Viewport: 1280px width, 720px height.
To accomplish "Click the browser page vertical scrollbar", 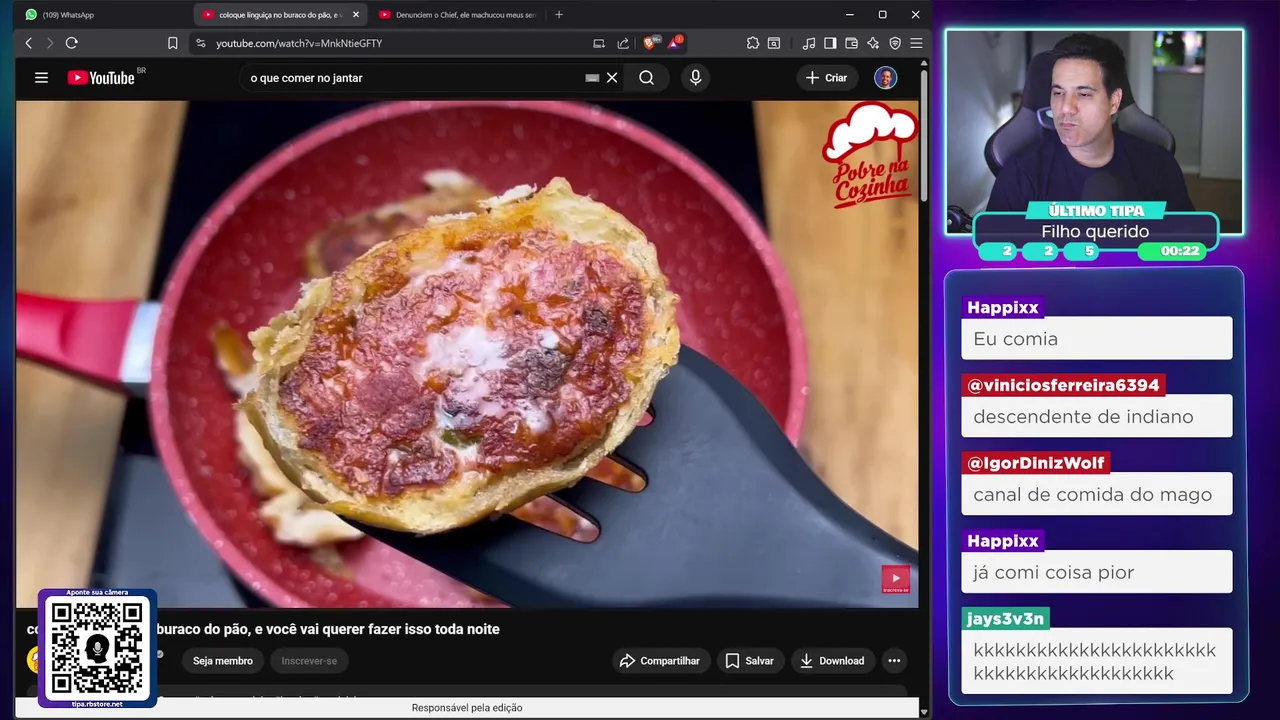I will [x=924, y=135].
